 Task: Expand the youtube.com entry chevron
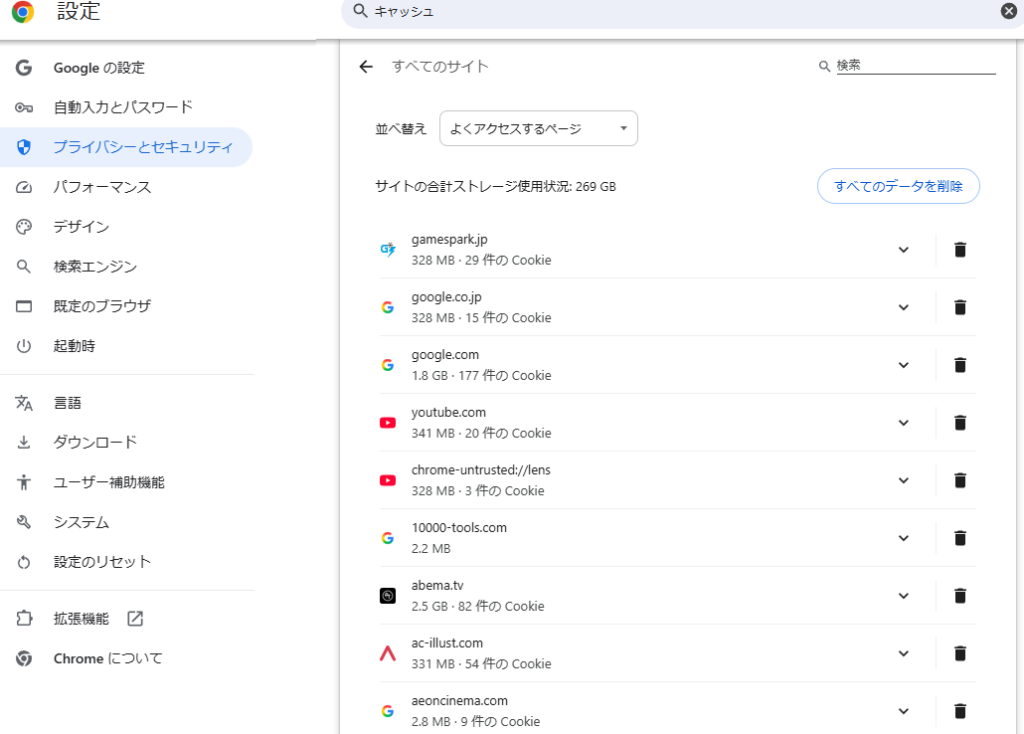point(904,423)
